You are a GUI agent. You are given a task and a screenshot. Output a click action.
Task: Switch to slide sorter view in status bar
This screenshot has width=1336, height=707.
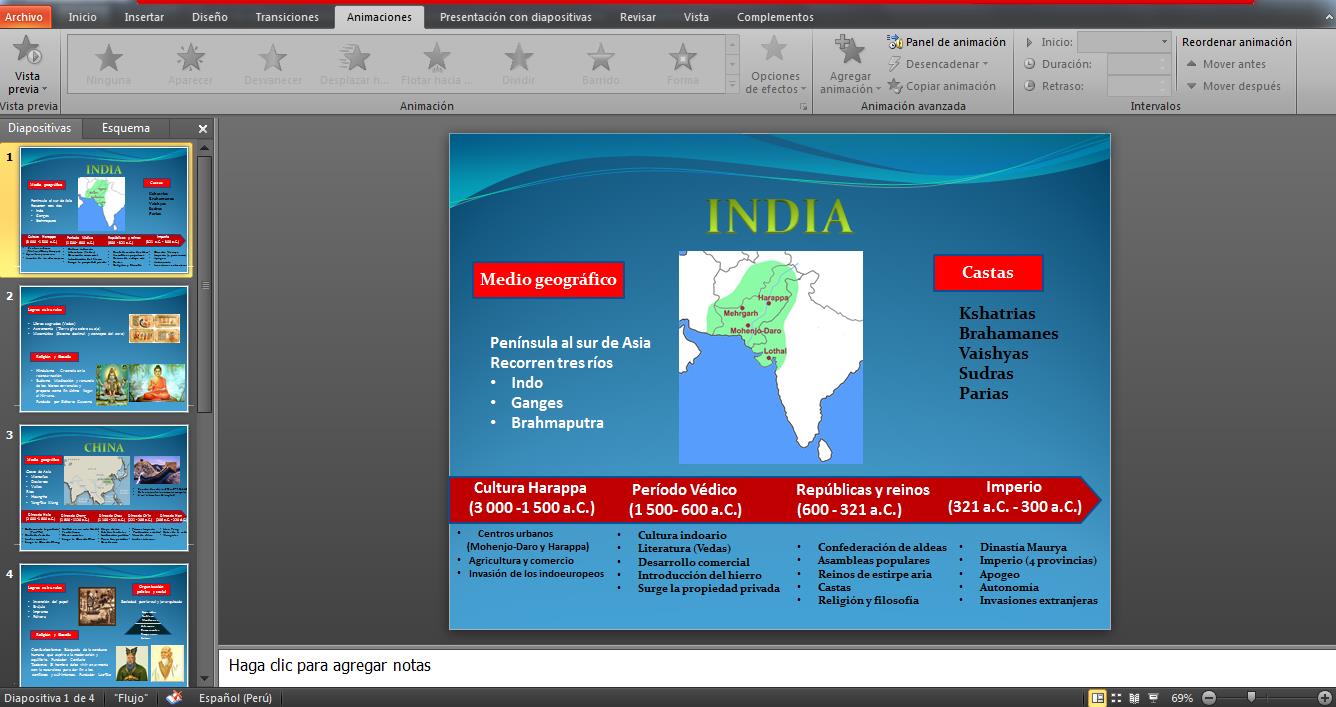pos(1116,697)
